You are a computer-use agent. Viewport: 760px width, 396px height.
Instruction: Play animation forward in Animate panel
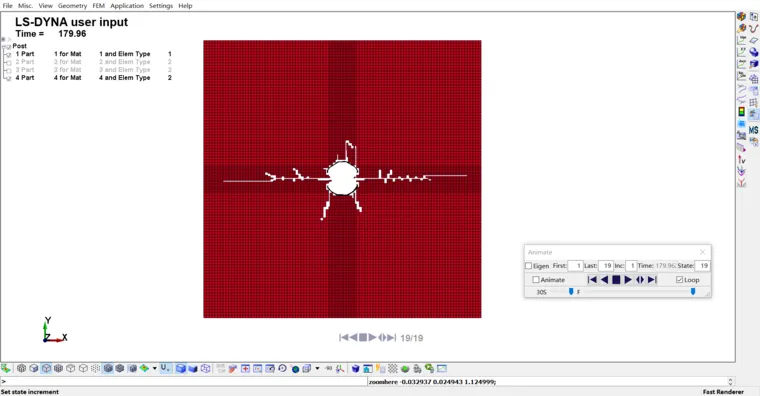(628, 280)
